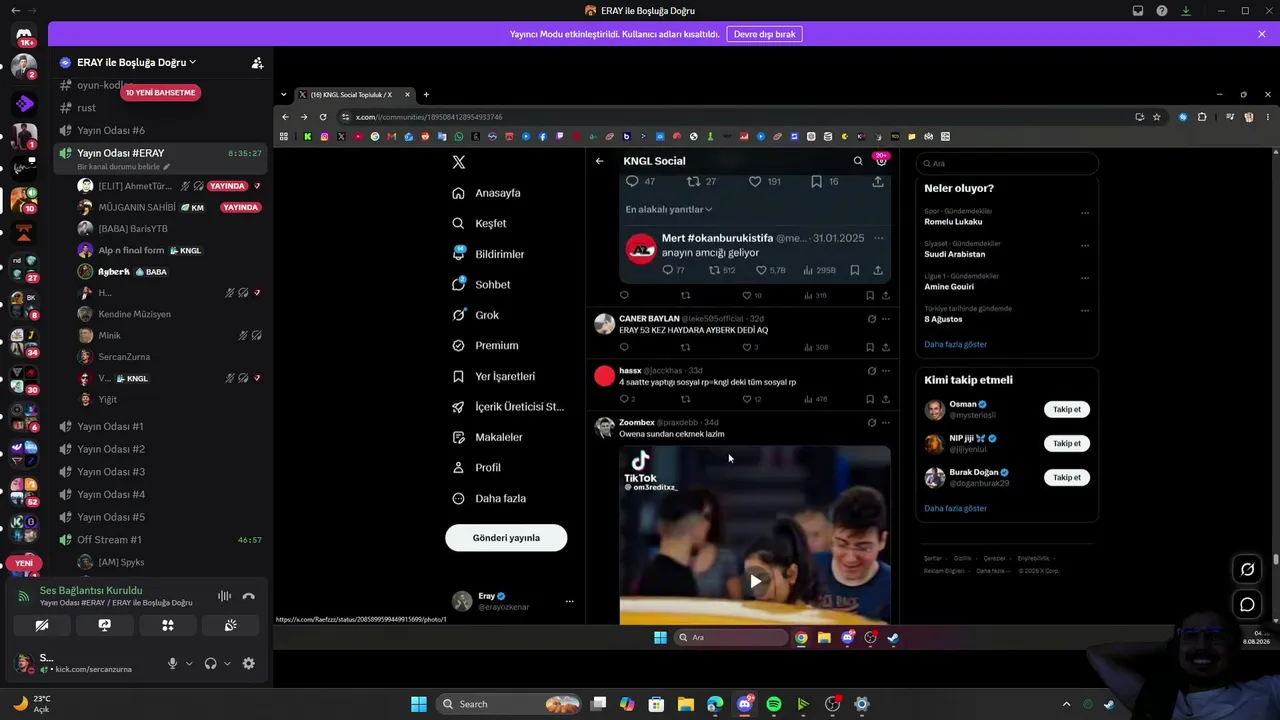Click the X search field labeled Ara

coord(1007,163)
